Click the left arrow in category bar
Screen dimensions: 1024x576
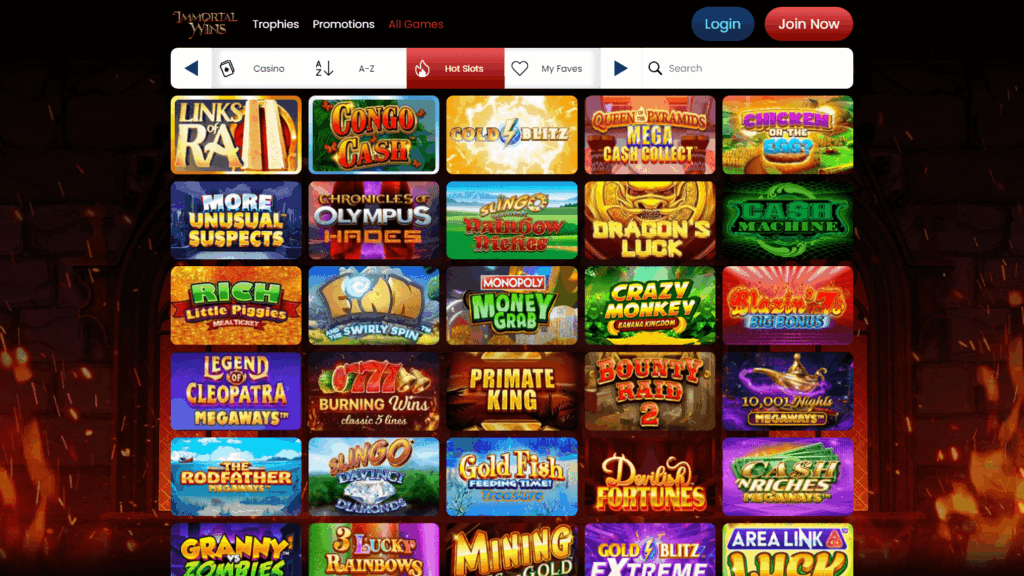pos(191,68)
